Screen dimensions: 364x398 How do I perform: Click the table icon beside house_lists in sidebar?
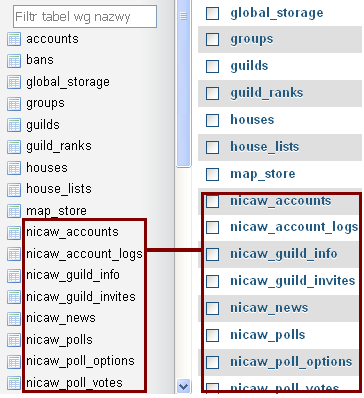pos(14,190)
